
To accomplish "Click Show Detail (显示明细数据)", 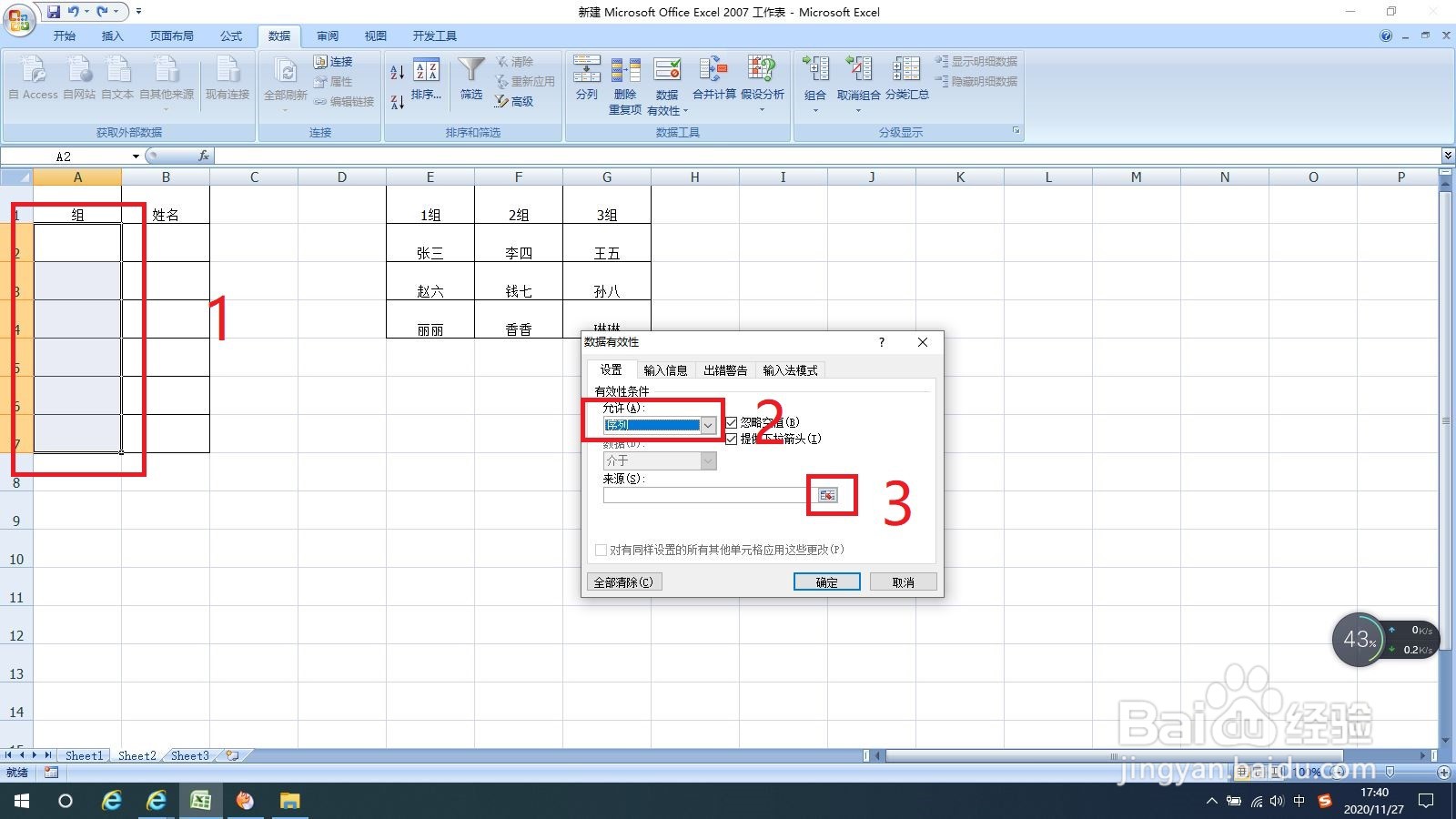I will [976, 61].
